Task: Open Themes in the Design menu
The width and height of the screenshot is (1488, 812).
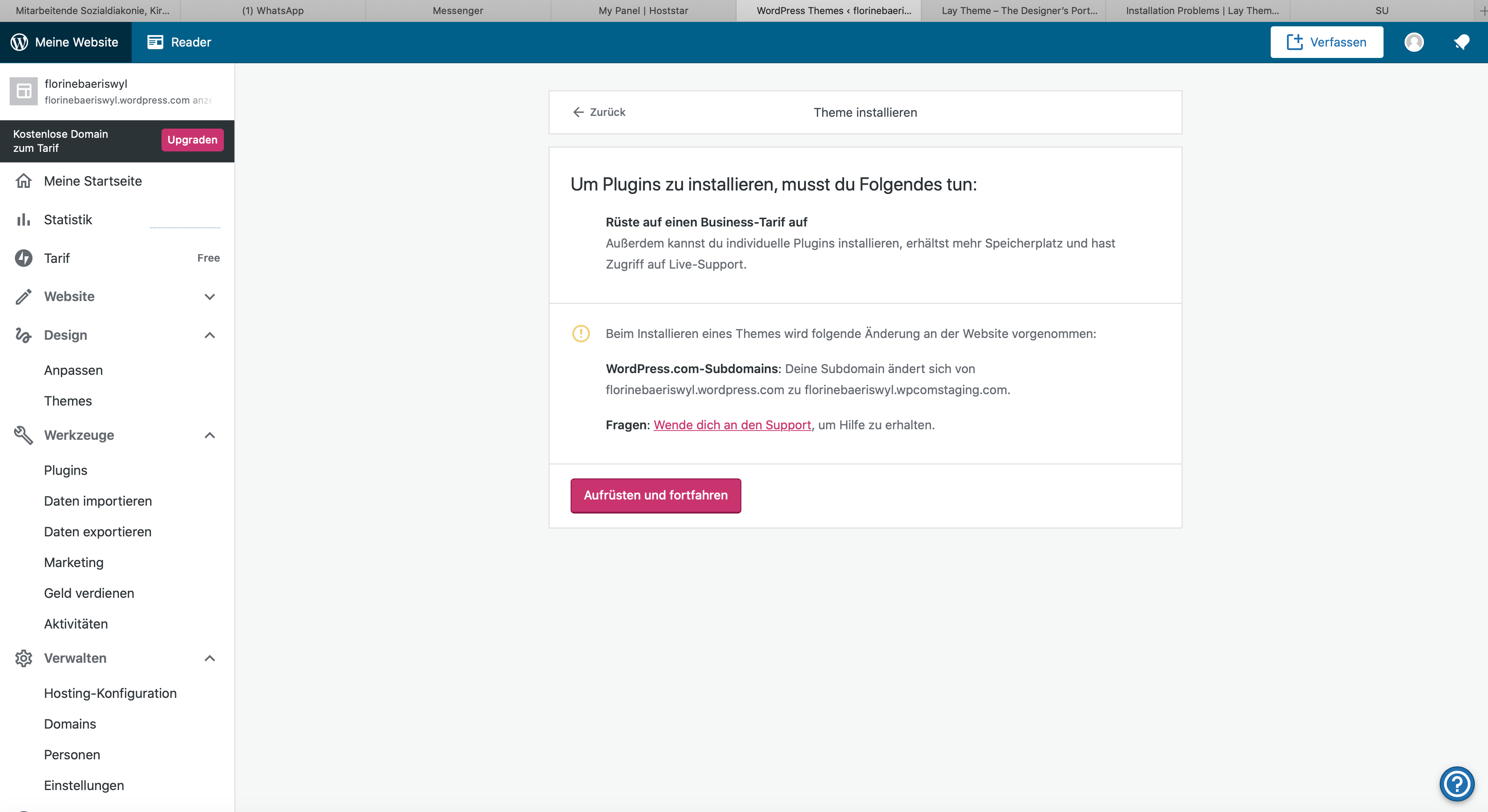Action: pos(68,401)
